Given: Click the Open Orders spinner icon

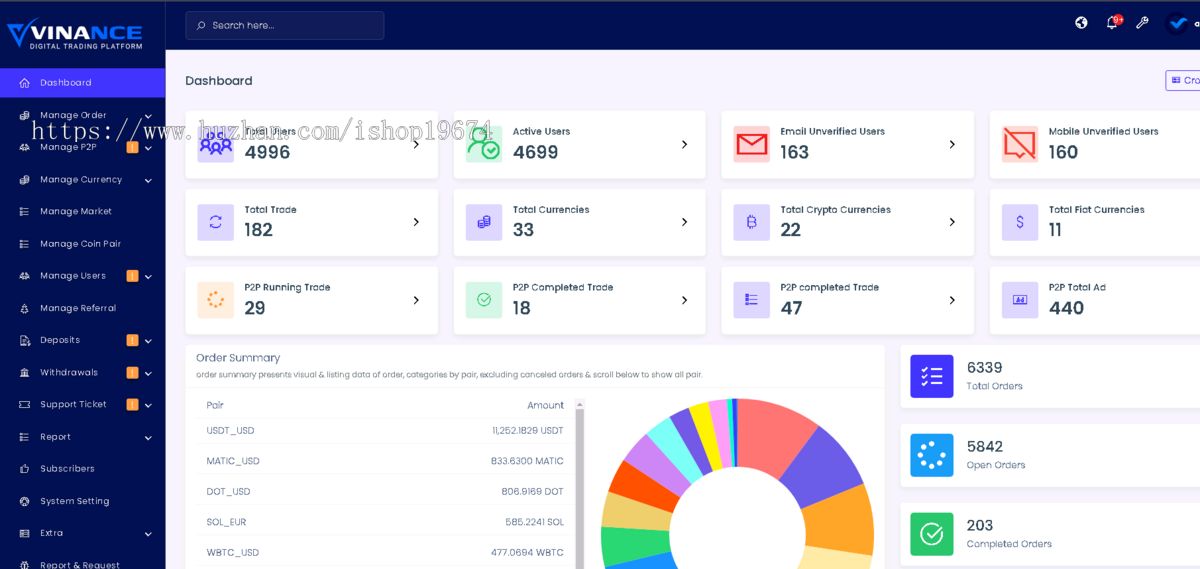Looking at the screenshot, I should (932, 455).
